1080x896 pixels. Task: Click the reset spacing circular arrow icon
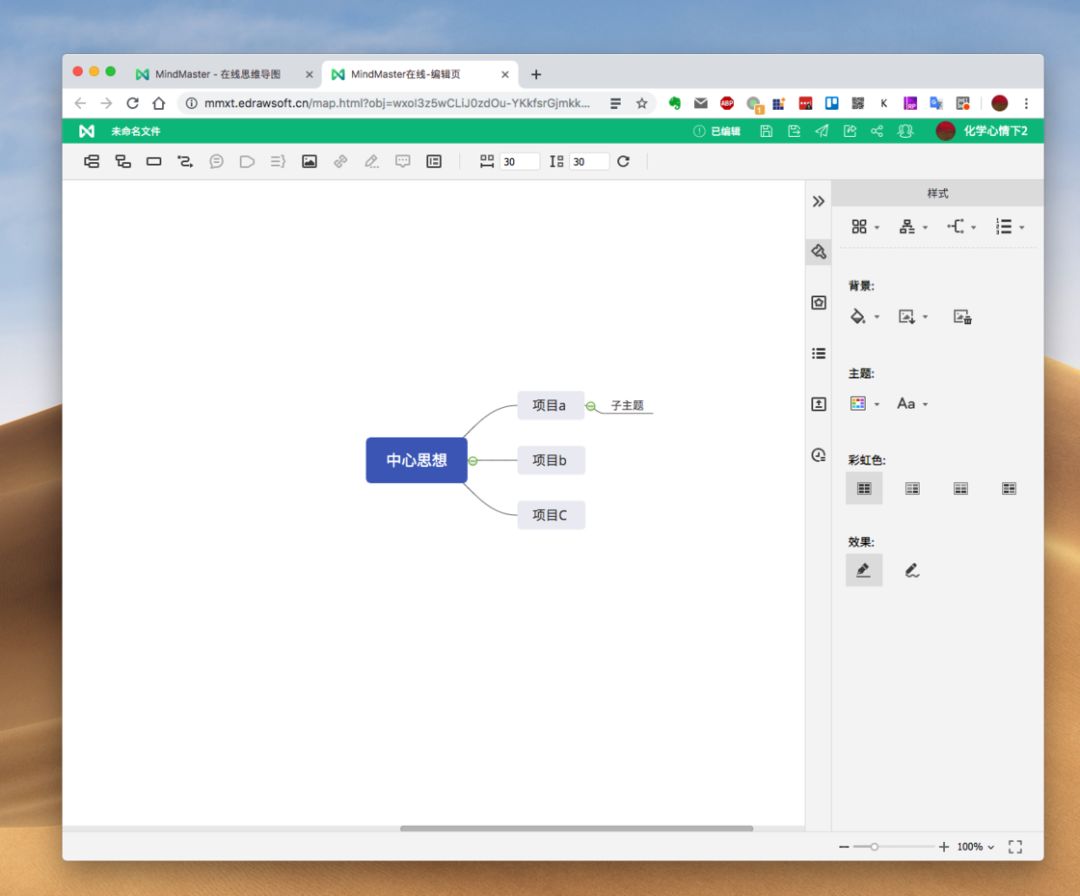623,161
